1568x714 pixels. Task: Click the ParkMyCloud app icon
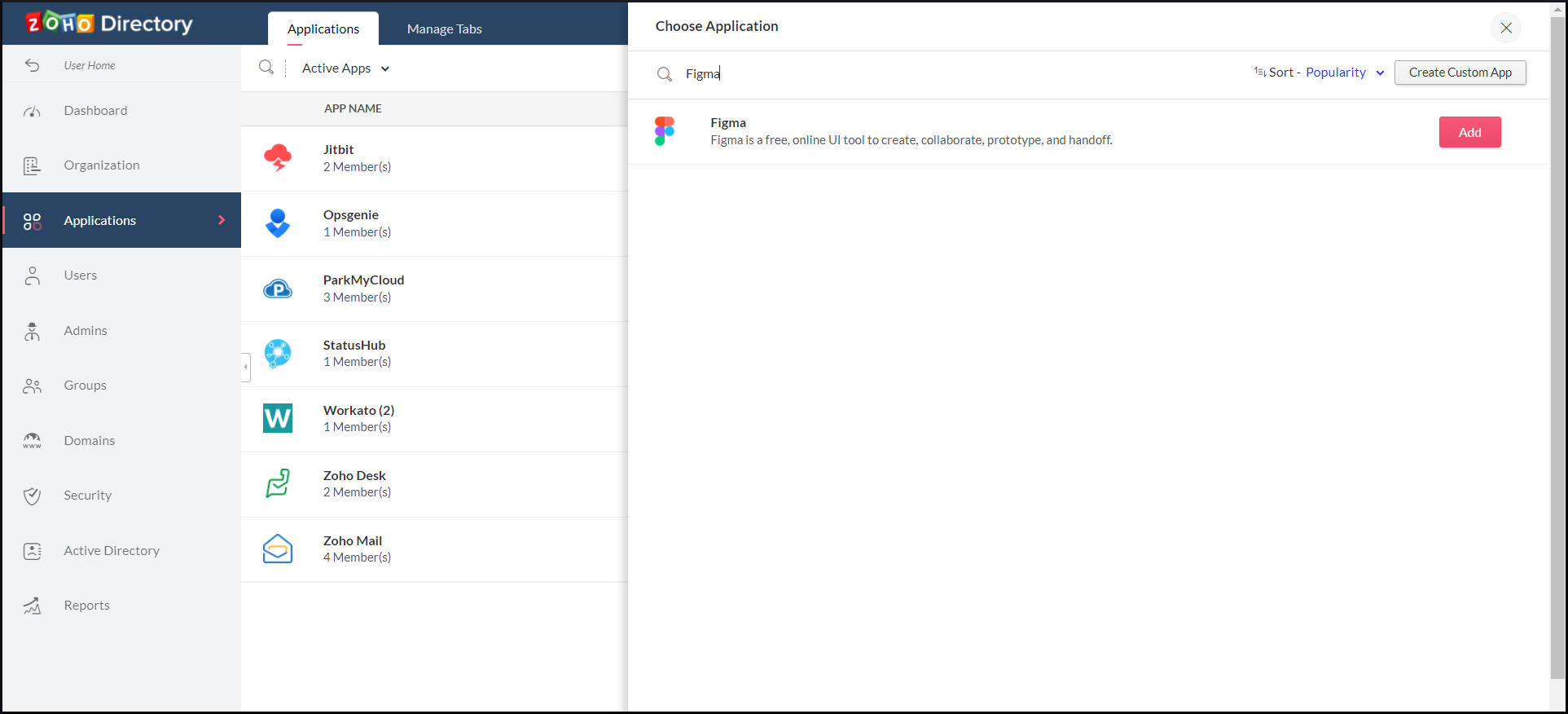pos(278,289)
